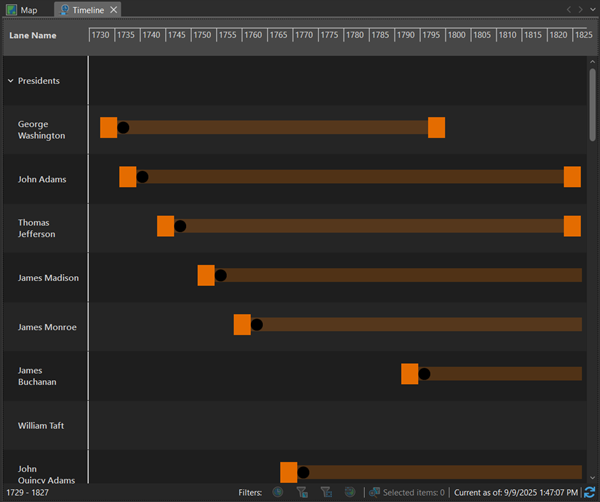The width and height of the screenshot is (600, 502).
Task: Select the James Madison lane label
Action: 48,278
